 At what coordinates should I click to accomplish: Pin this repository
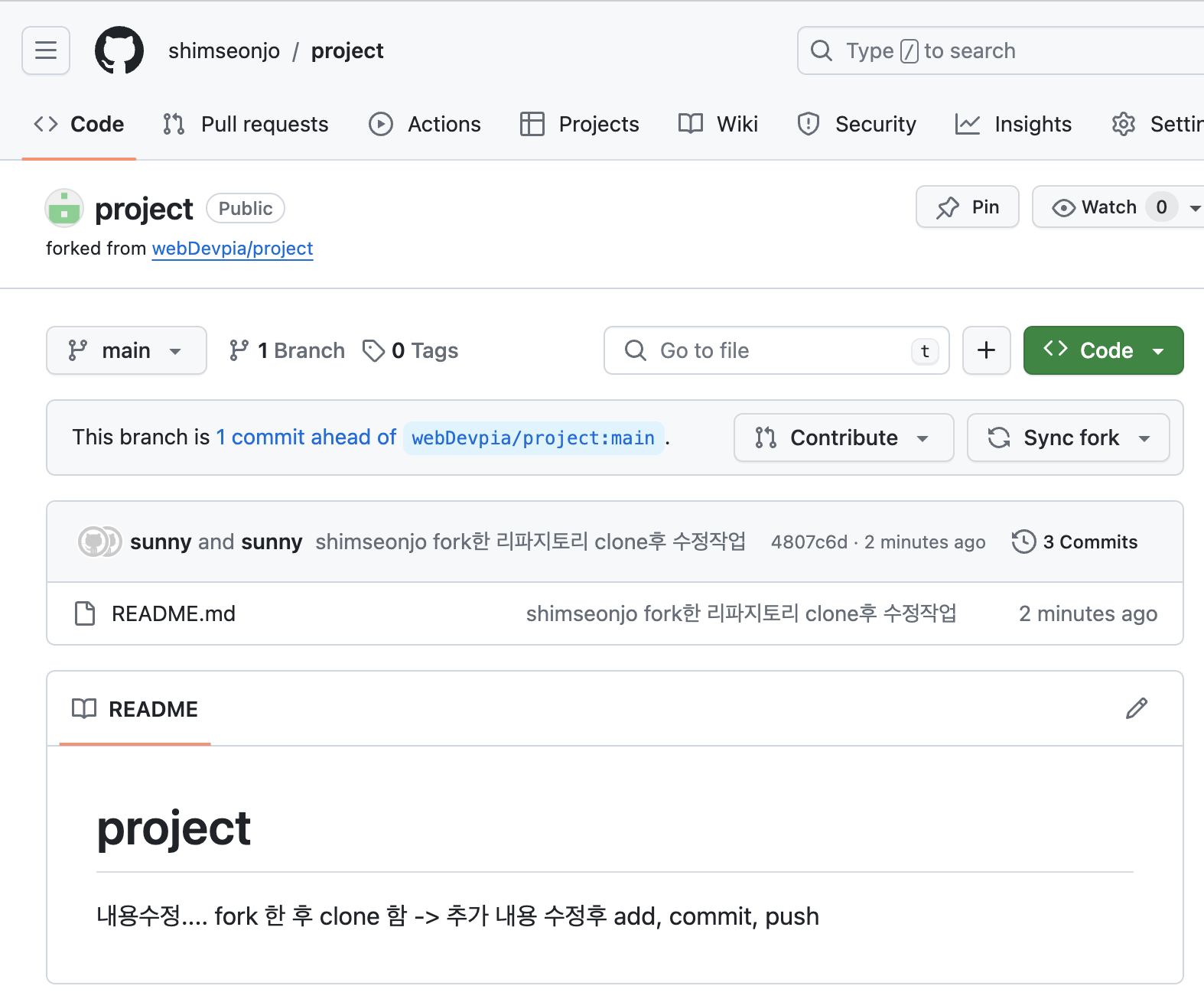(967, 207)
